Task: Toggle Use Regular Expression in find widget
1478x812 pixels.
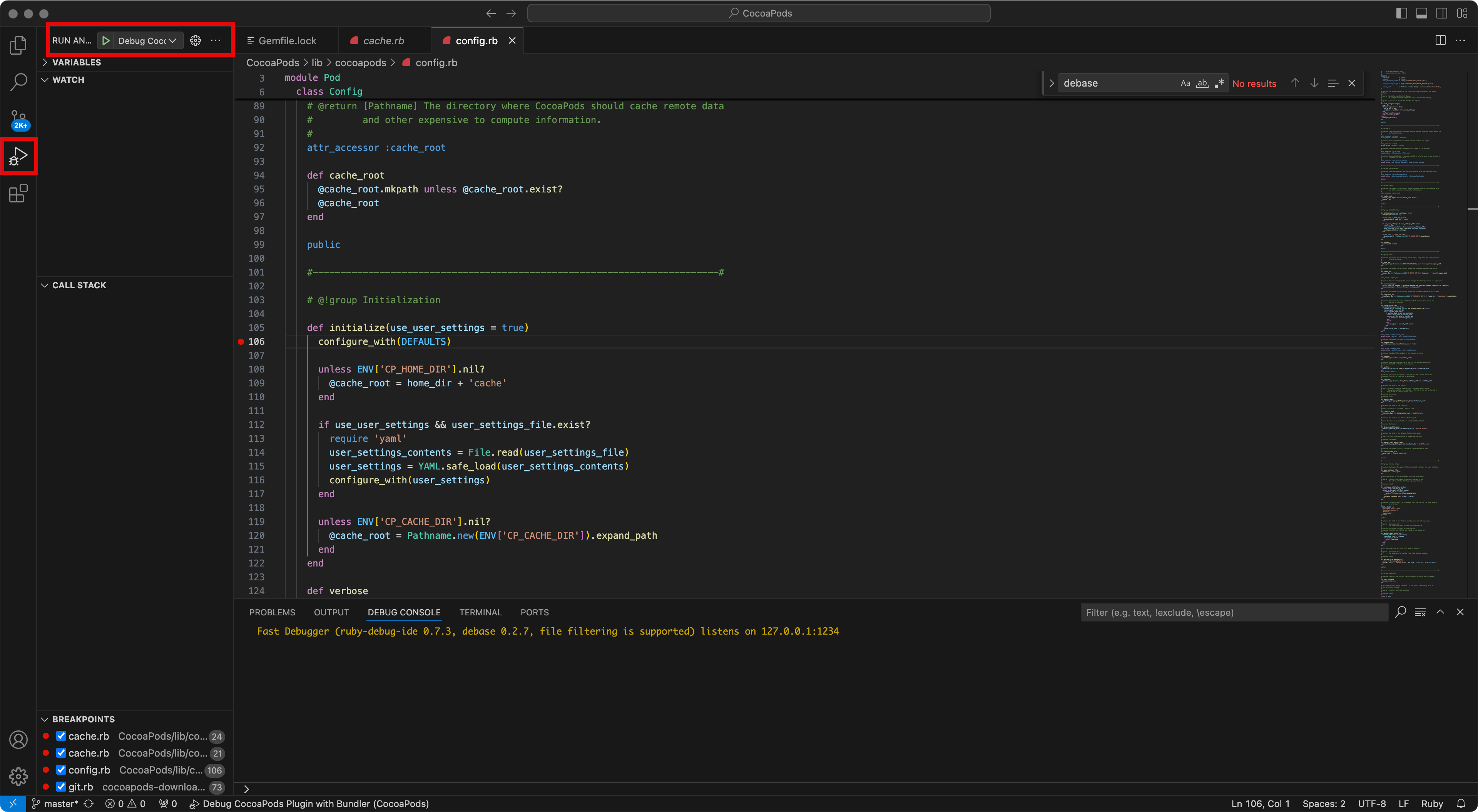Action: pyautogui.click(x=1219, y=83)
